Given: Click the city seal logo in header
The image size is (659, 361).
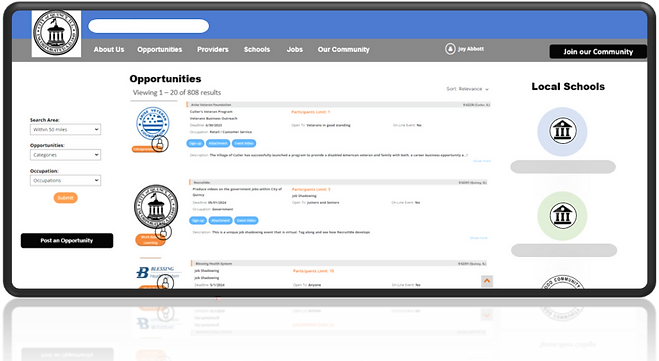Looking at the screenshot, I should [x=56, y=33].
